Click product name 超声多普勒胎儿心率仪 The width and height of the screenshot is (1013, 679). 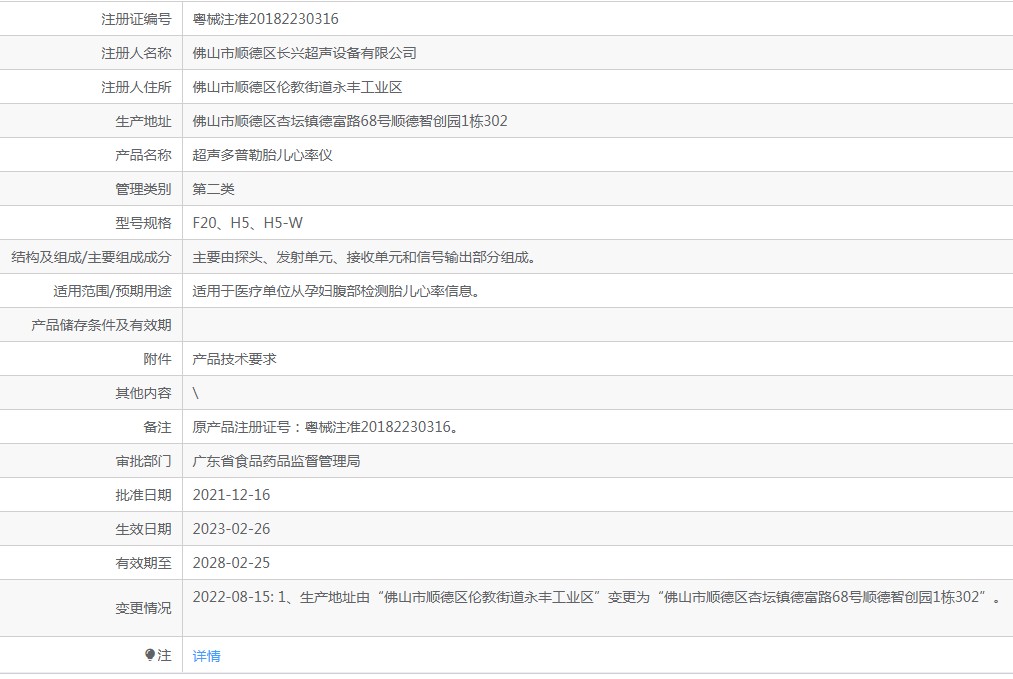click(x=262, y=155)
